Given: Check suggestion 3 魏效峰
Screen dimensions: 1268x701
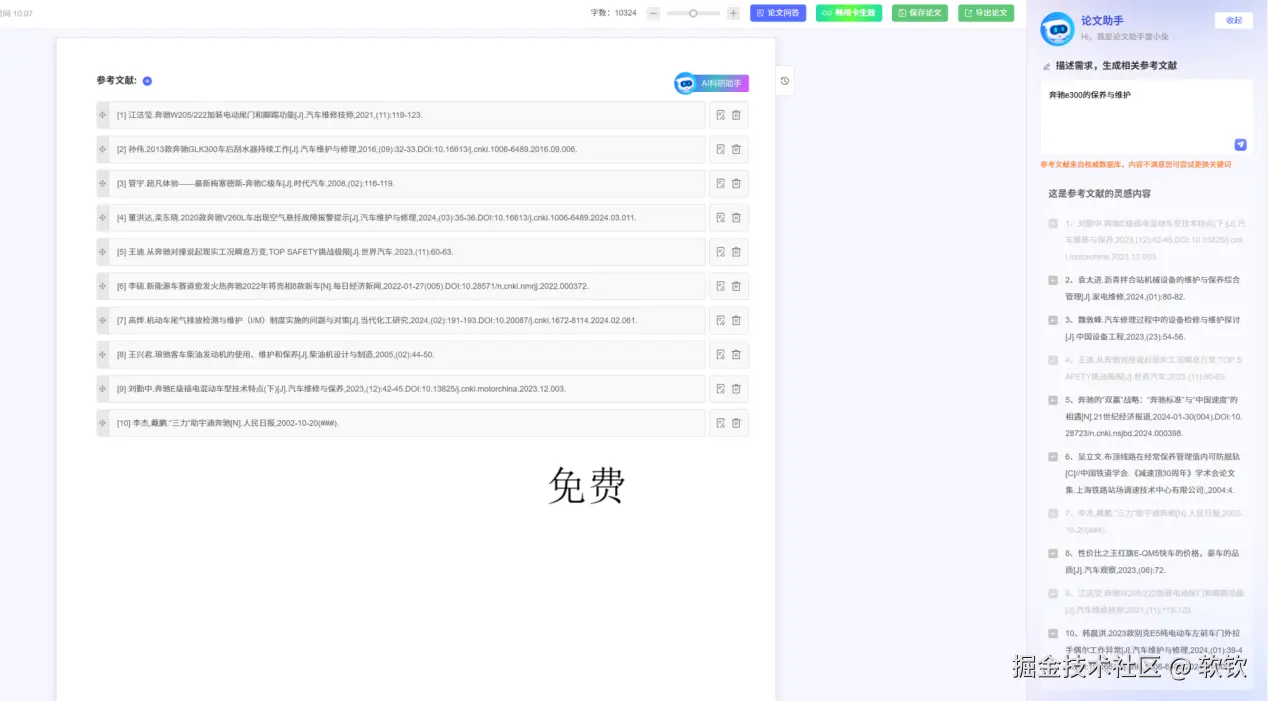Looking at the screenshot, I should point(1053,320).
